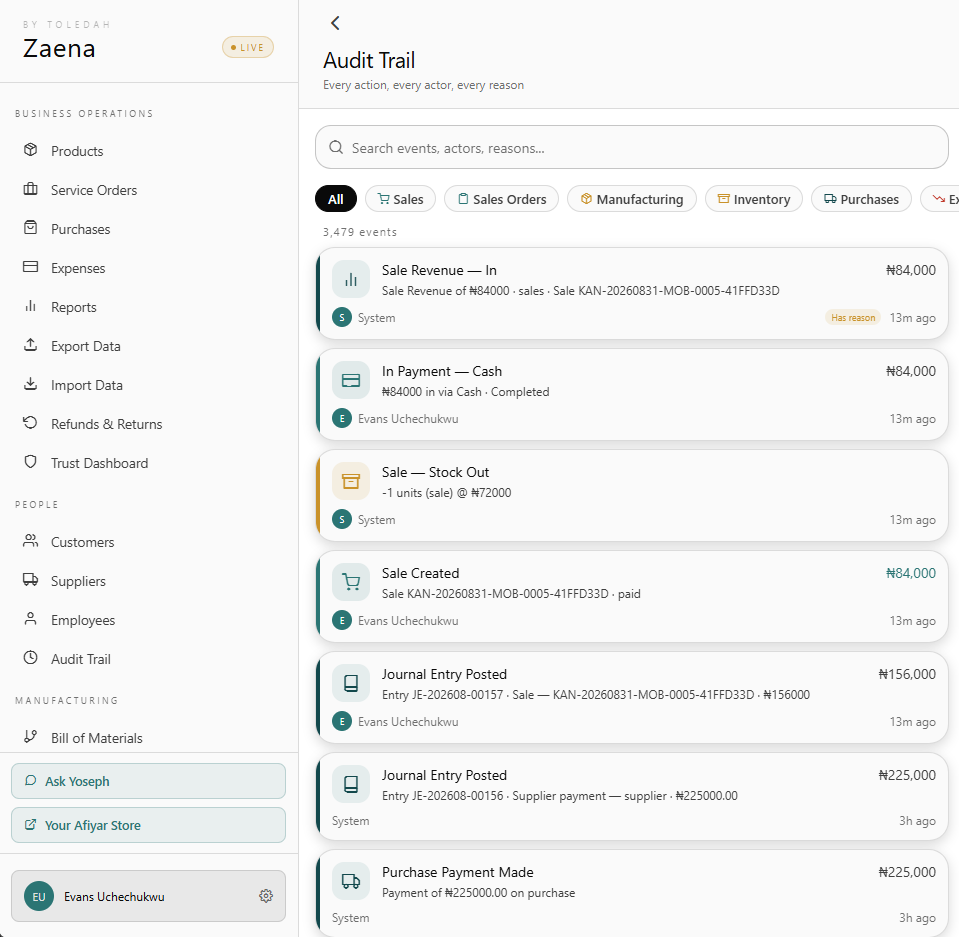
Task: Click the back arrow above Audit Trail
Action: 335,23
